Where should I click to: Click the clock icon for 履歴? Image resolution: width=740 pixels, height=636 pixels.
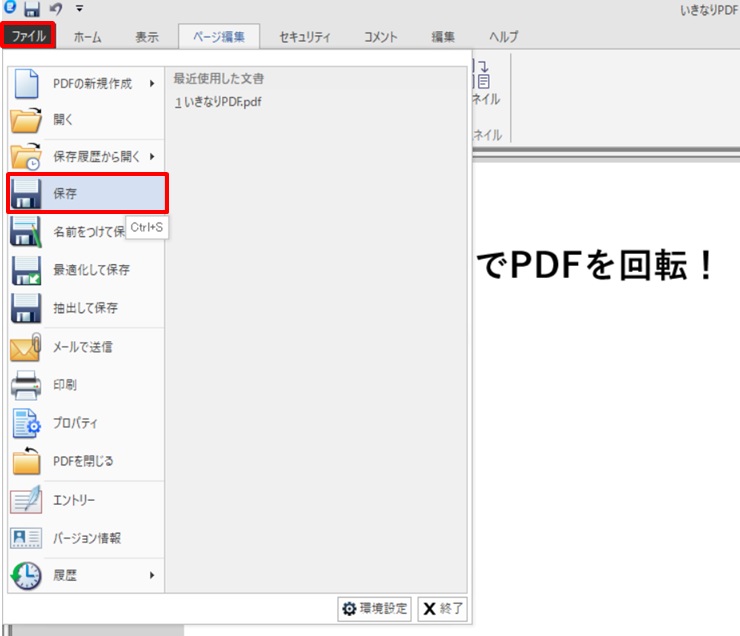click(x=26, y=576)
